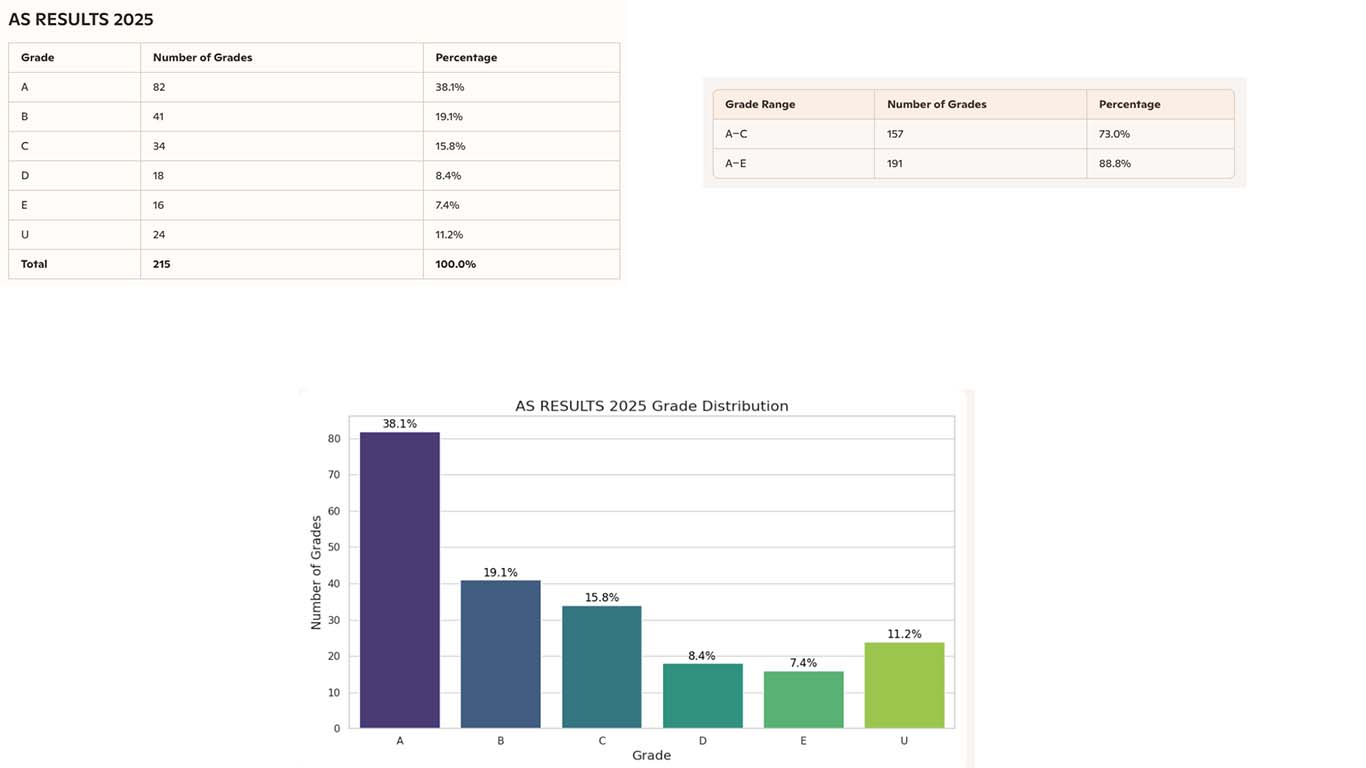Select the grade D bar in chart
The width and height of the screenshot is (1366, 768).
pyautogui.click(x=702, y=696)
